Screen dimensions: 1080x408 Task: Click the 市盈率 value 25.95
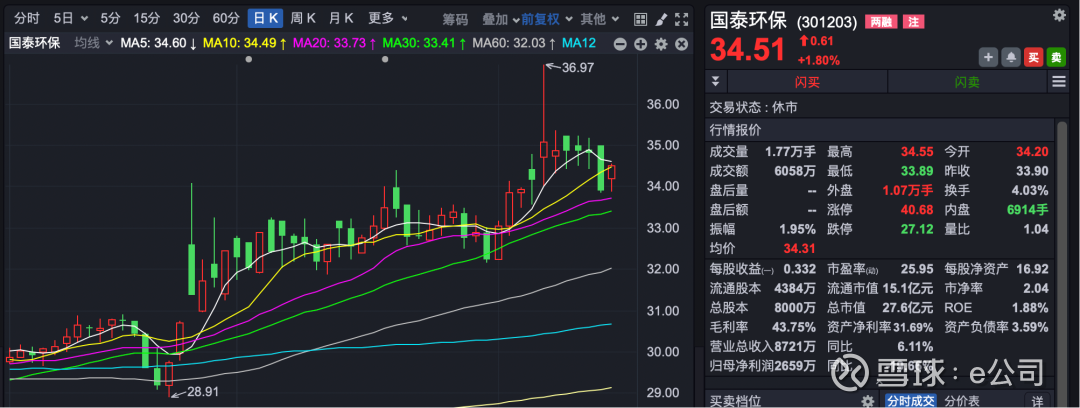pos(917,268)
